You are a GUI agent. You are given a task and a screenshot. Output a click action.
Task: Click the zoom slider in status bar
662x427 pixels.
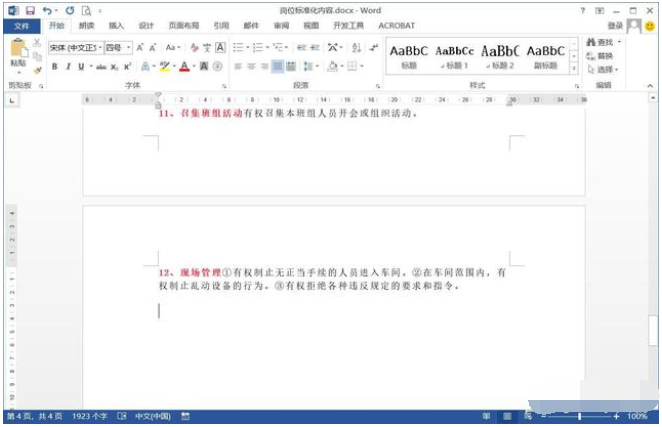tap(580, 416)
